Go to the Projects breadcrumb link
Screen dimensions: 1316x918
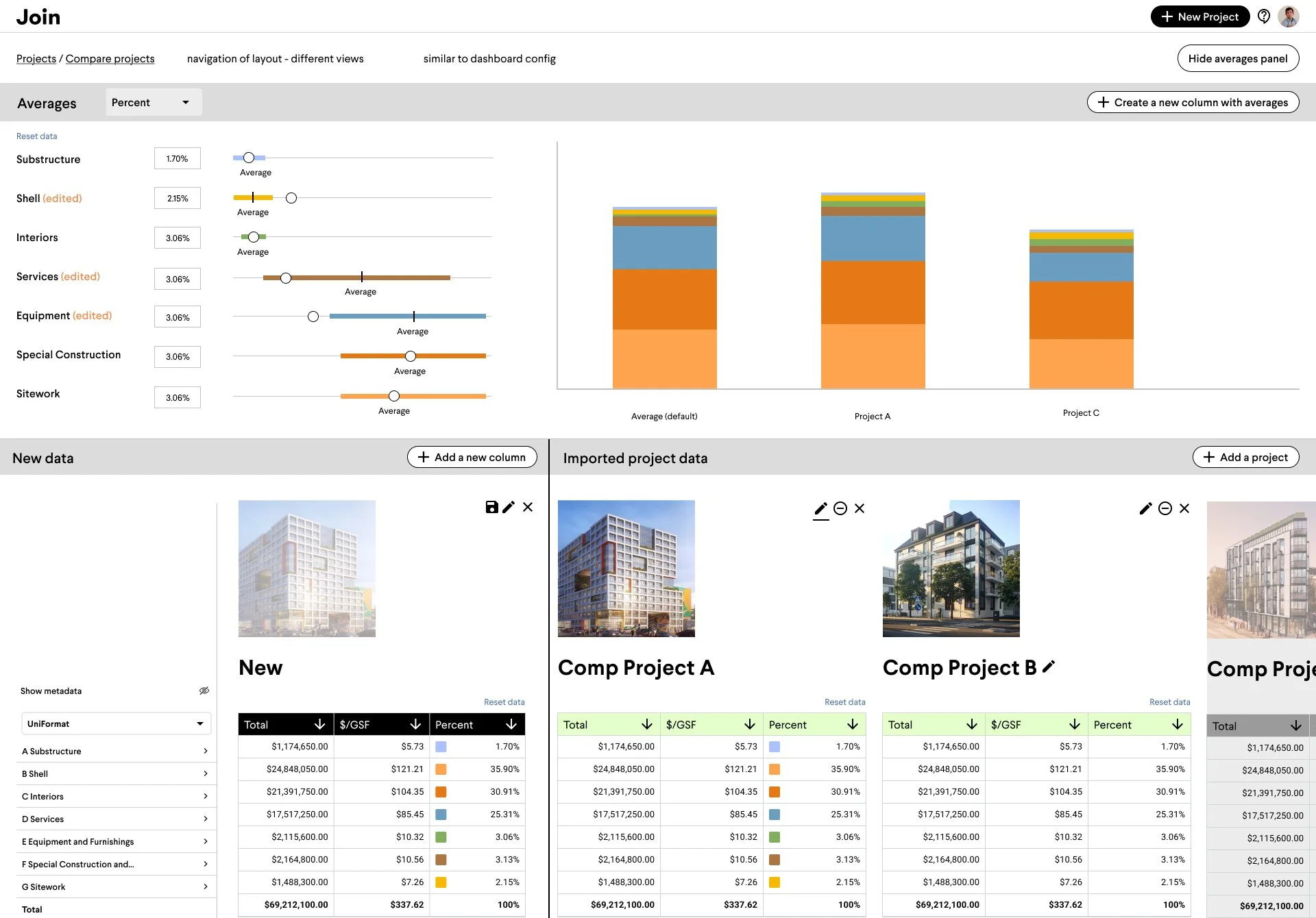[36, 59]
